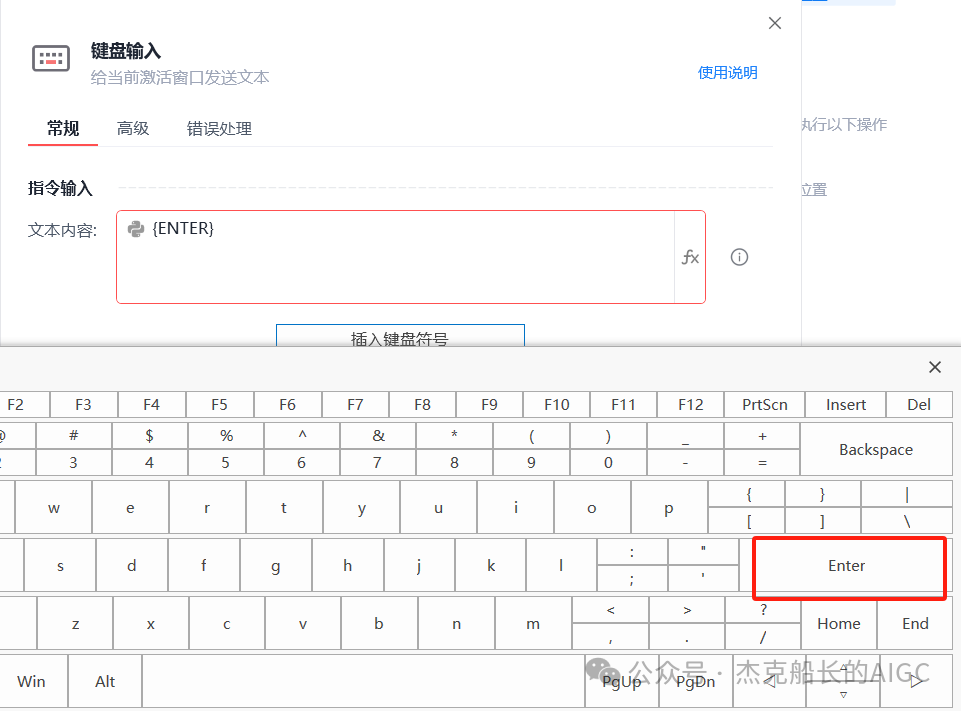Click the percent sign key

point(226,436)
